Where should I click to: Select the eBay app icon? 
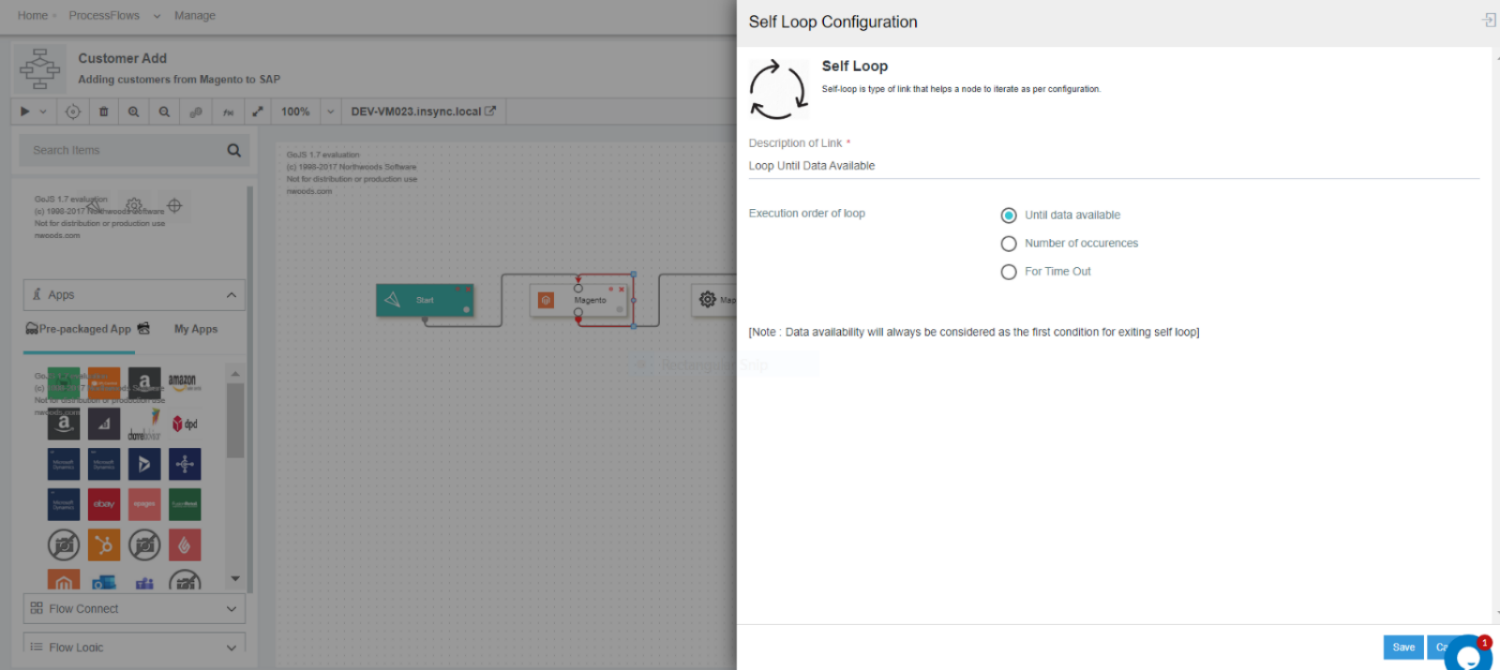click(x=104, y=504)
